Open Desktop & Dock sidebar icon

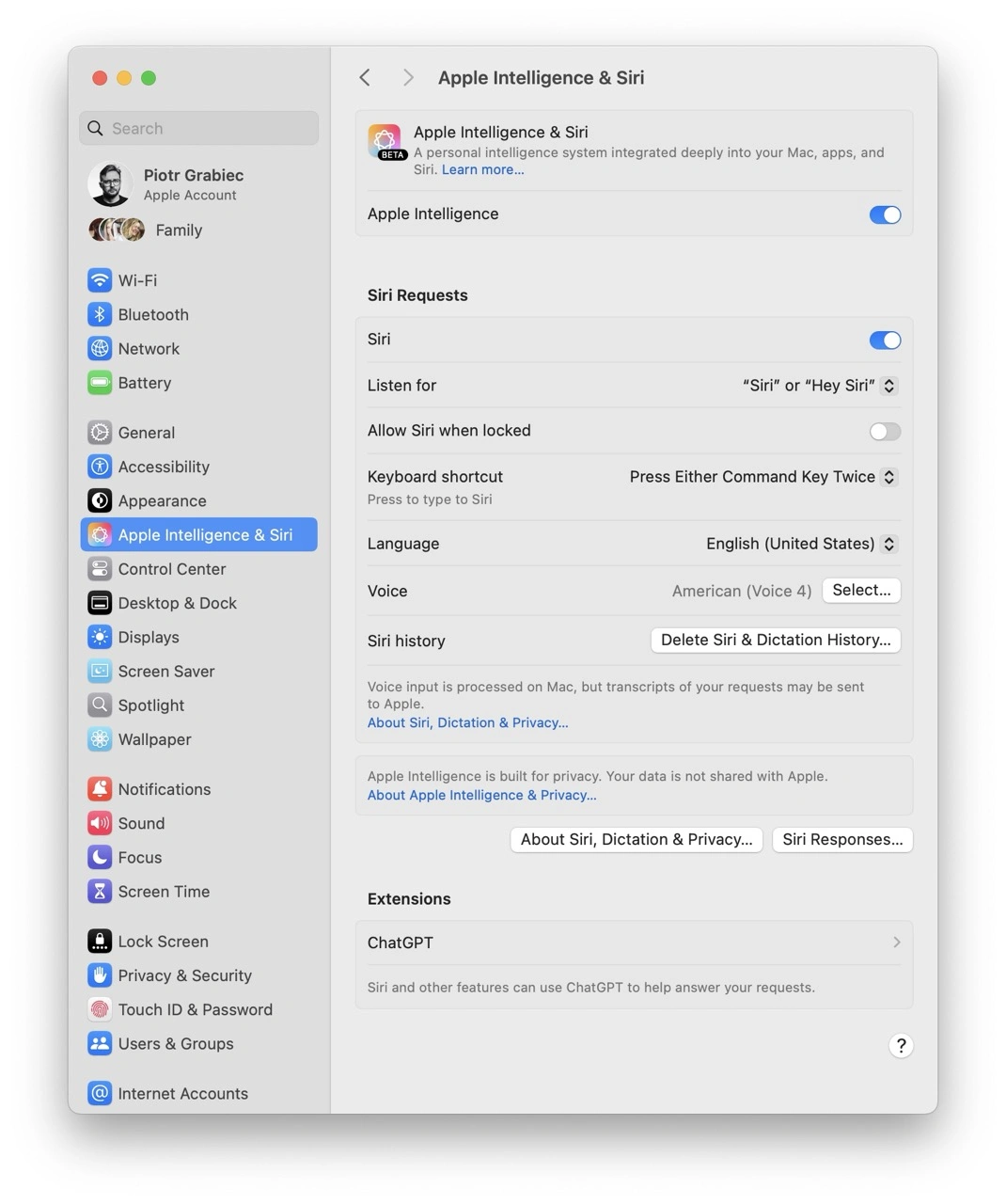pos(100,603)
